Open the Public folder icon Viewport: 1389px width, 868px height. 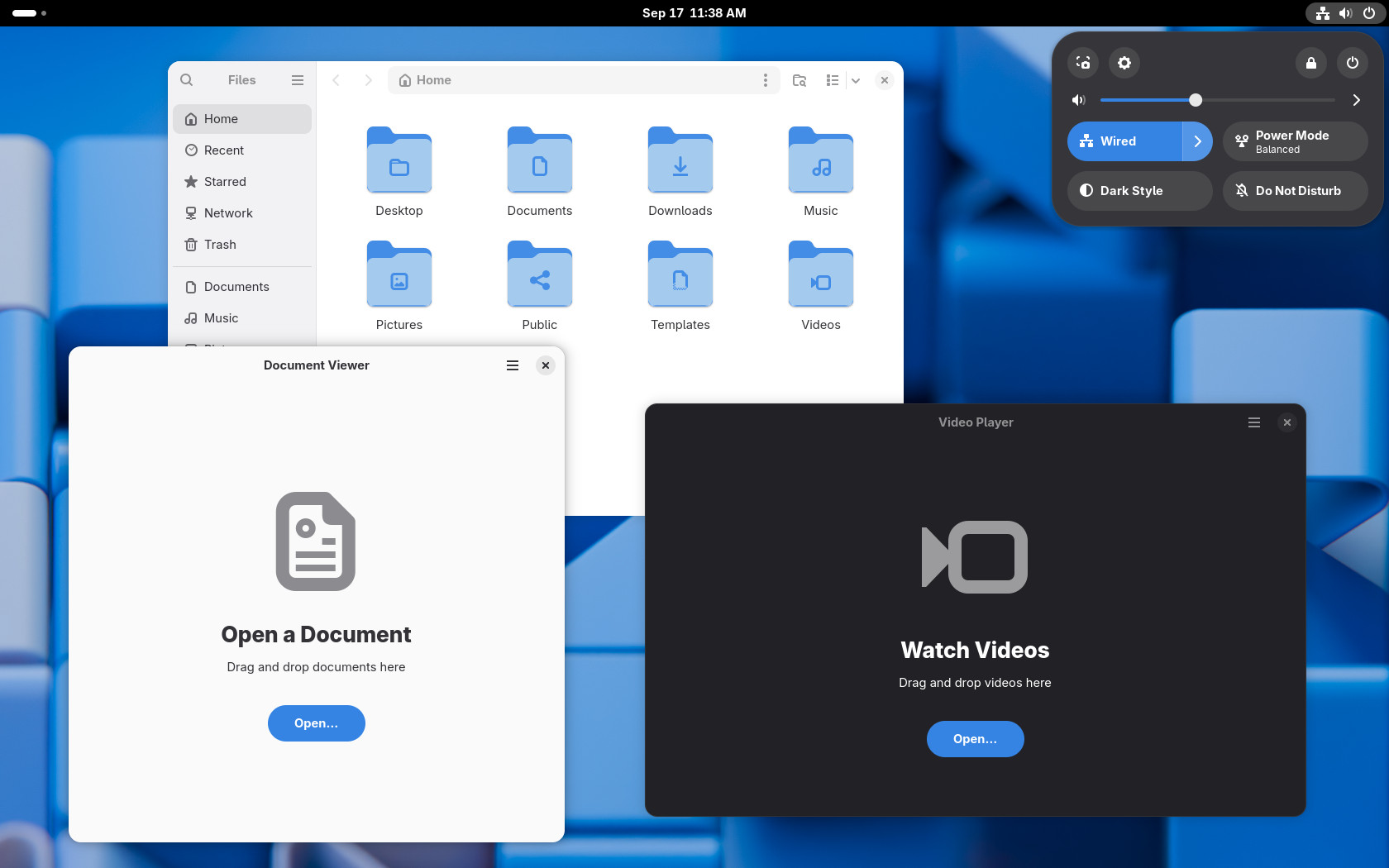[x=540, y=274]
